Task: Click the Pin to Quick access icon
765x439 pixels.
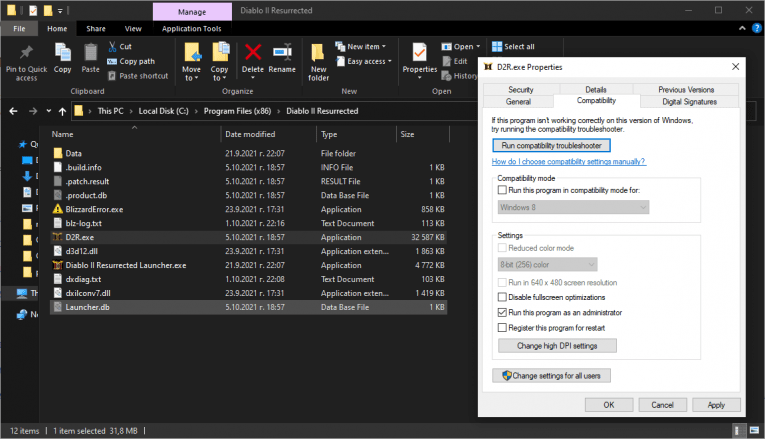Action: [26, 52]
